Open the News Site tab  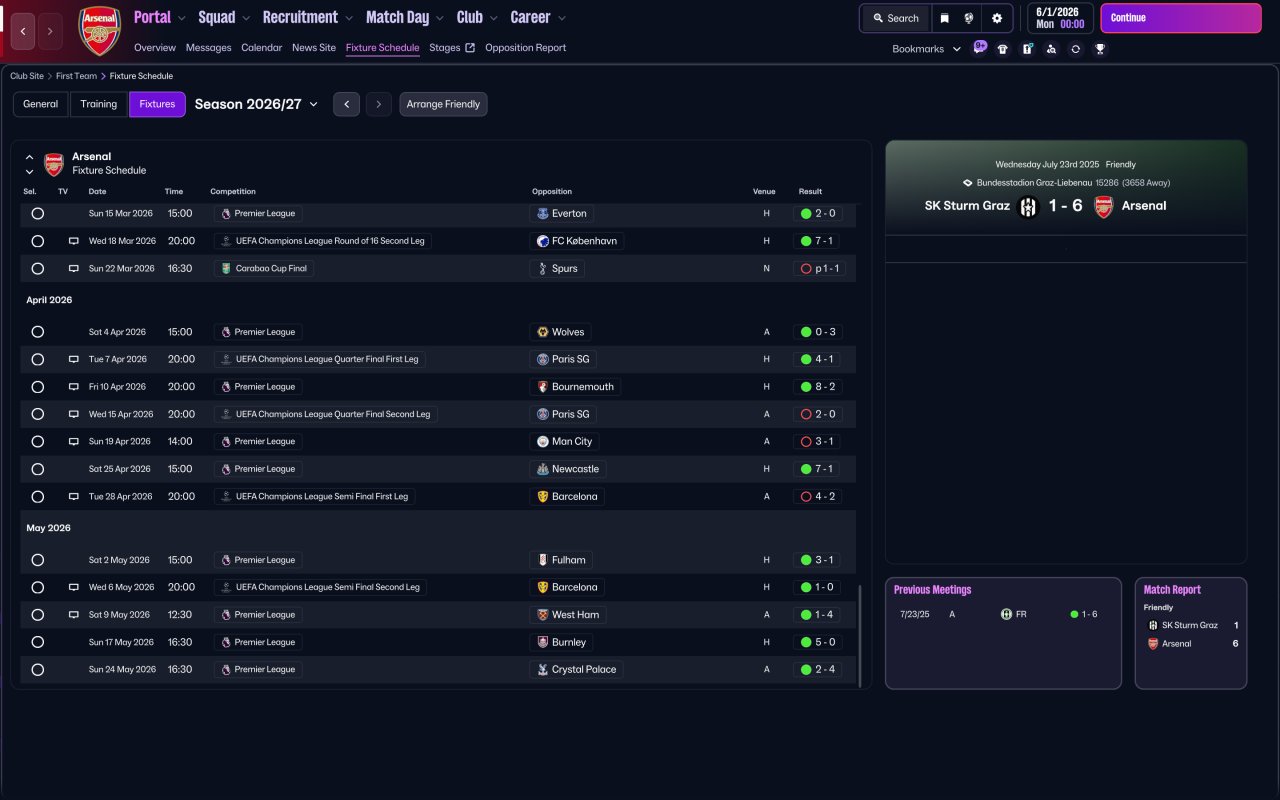[x=314, y=48]
